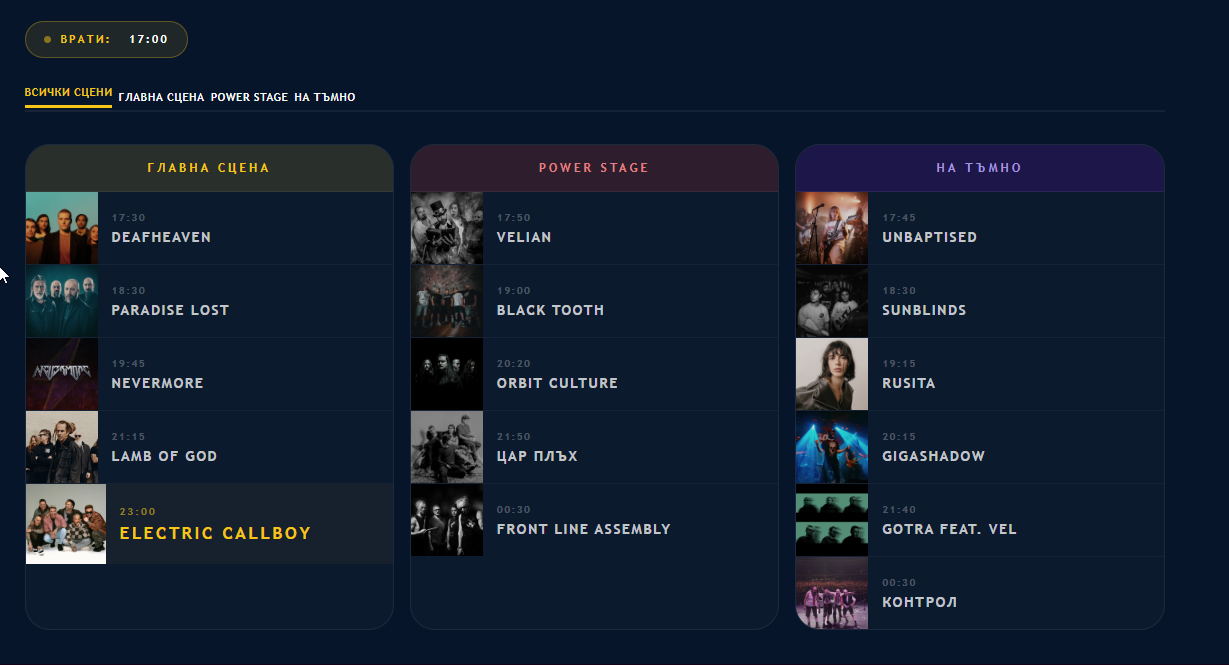Open the Lamb of God band photo
Viewport: 1229px width, 665px height.
pyautogui.click(x=62, y=447)
